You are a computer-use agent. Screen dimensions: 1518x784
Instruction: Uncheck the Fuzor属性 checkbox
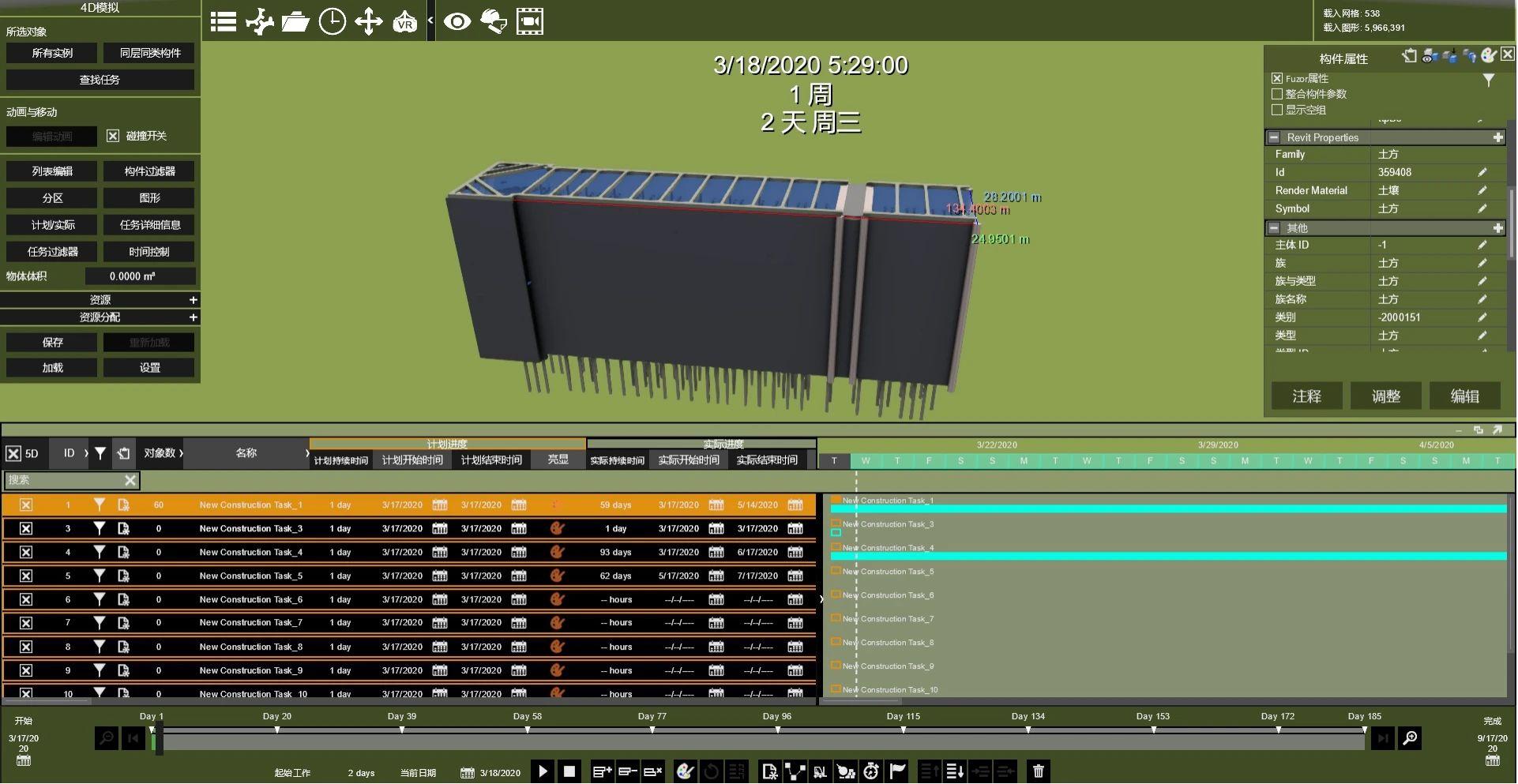pos(1277,78)
